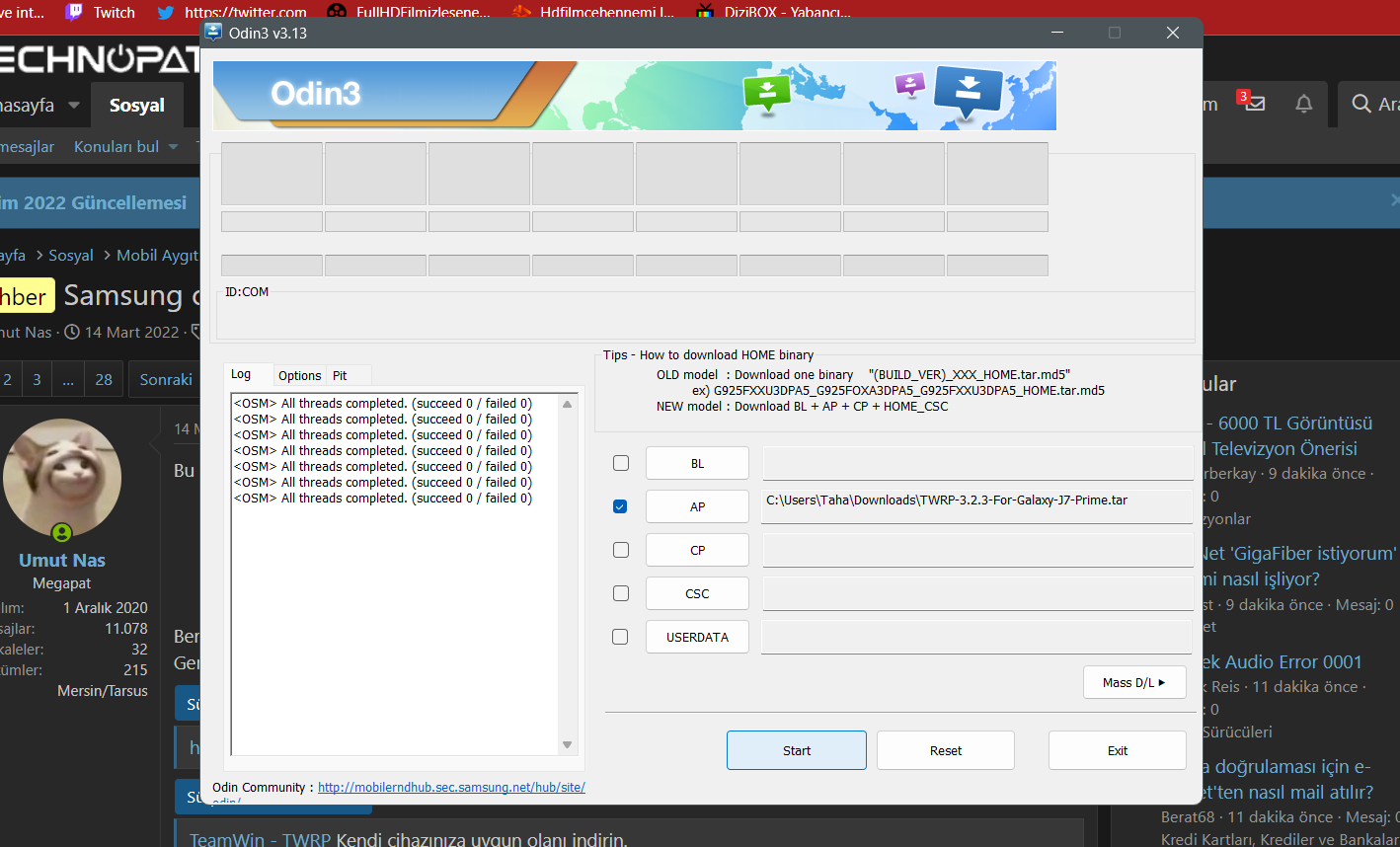Browse for a CSC file
Viewport: 1400px width, 847px height.
coord(697,593)
